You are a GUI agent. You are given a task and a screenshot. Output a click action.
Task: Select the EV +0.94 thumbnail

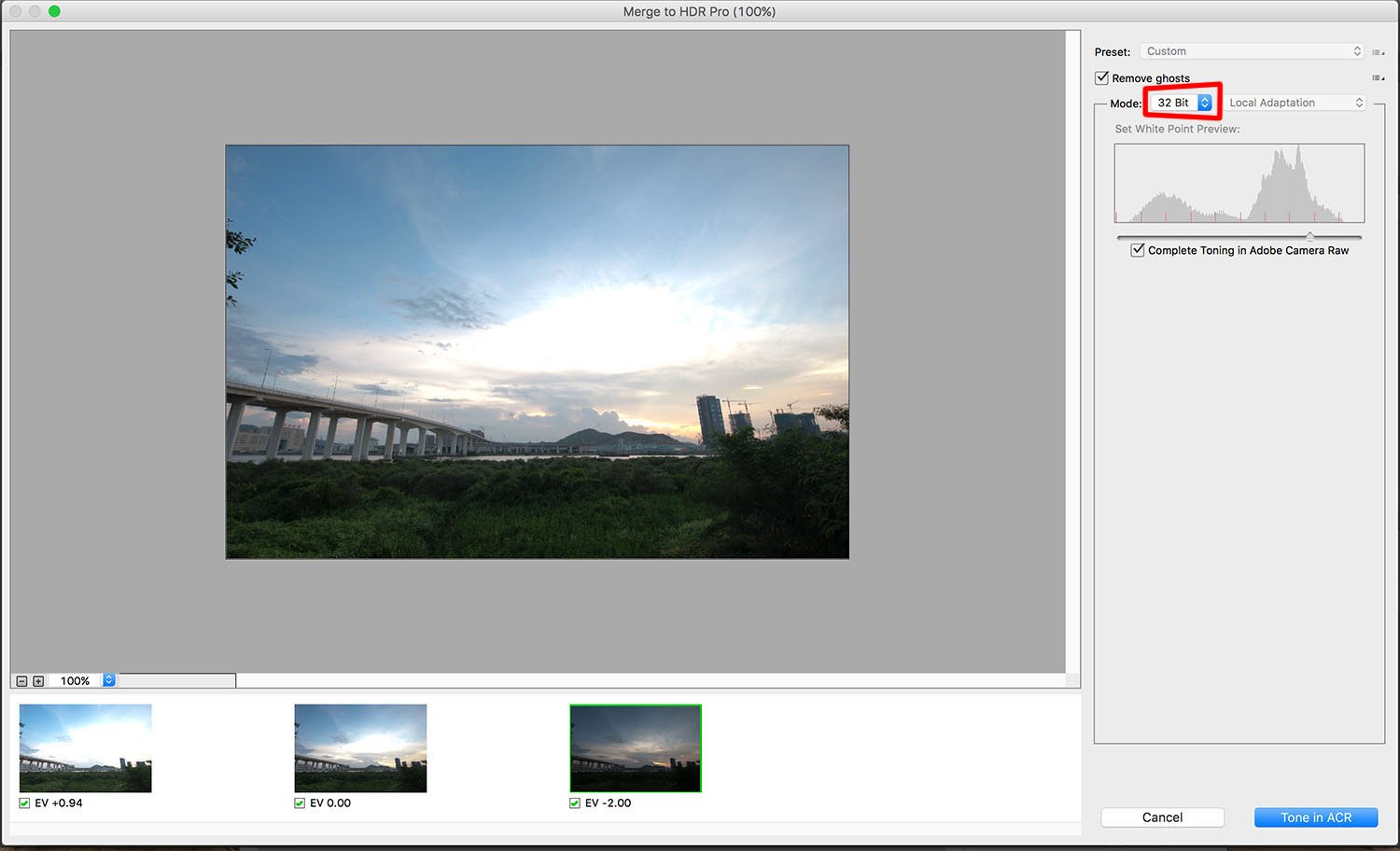coord(85,747)
